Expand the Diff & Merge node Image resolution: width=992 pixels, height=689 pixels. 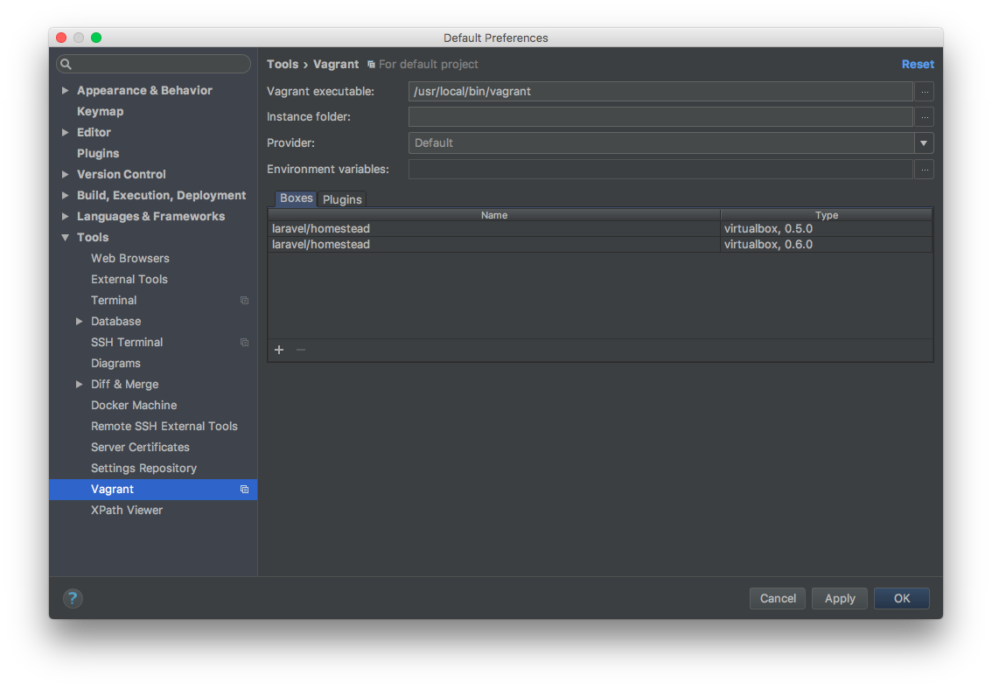79,384
